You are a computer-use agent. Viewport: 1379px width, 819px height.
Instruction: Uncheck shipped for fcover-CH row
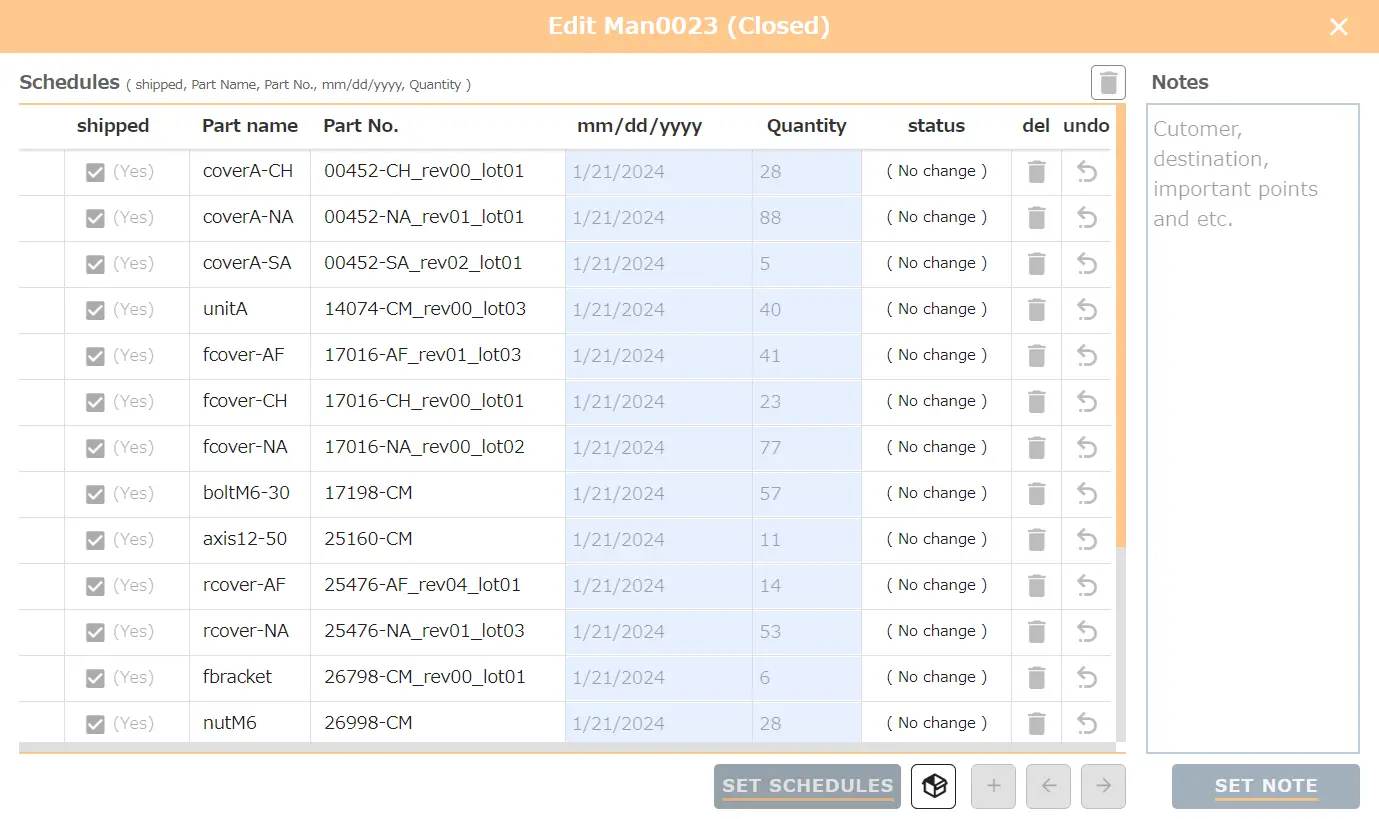click(95, 402)
